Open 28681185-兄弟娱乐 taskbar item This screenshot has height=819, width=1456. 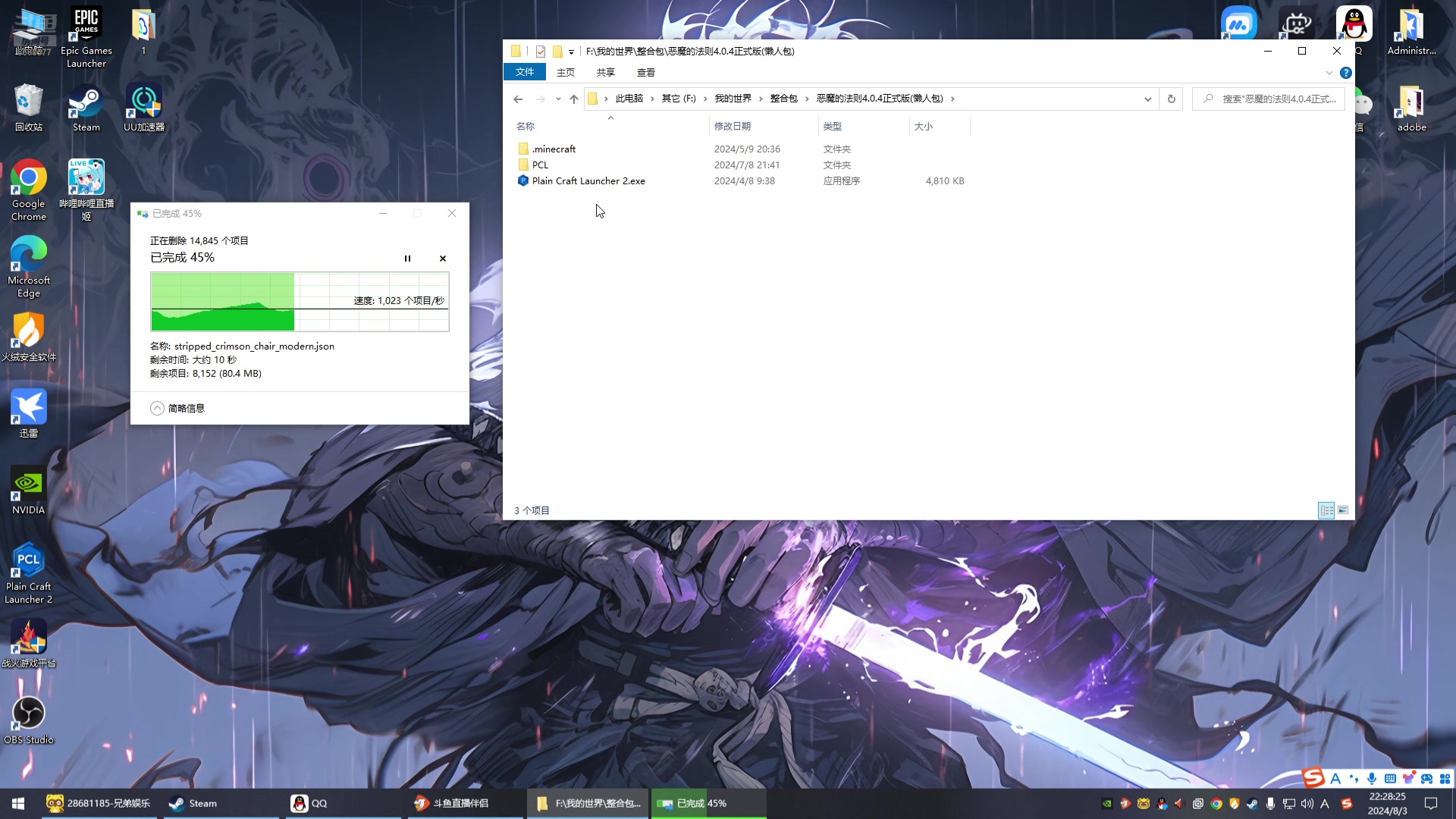99,803
